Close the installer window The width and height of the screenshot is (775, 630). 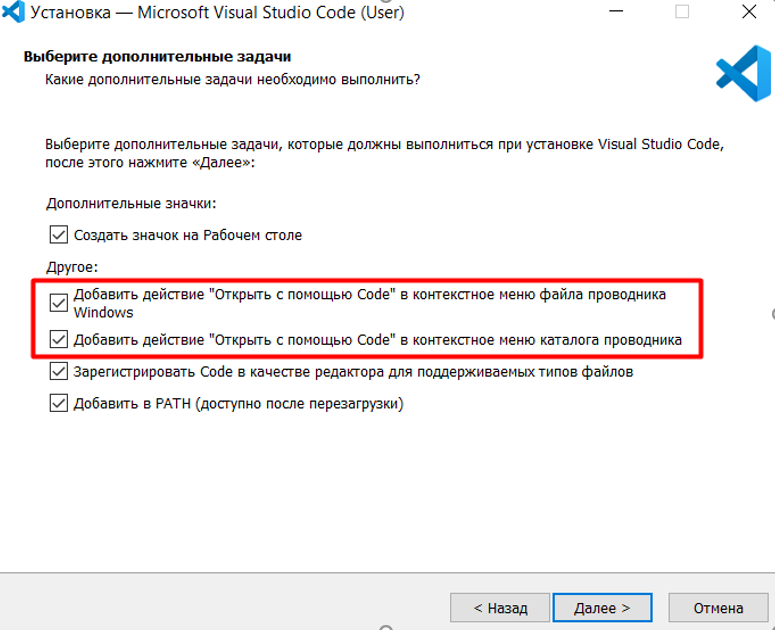click(x=749, y=11)
